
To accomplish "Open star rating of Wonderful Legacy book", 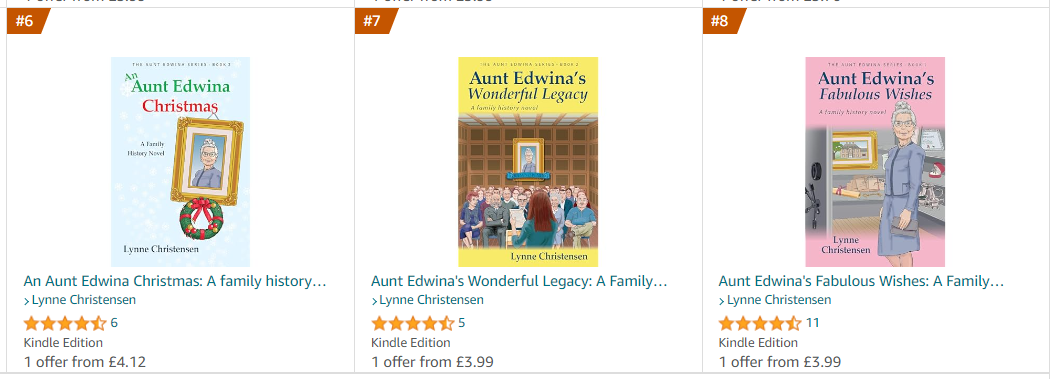I will 413,323.
